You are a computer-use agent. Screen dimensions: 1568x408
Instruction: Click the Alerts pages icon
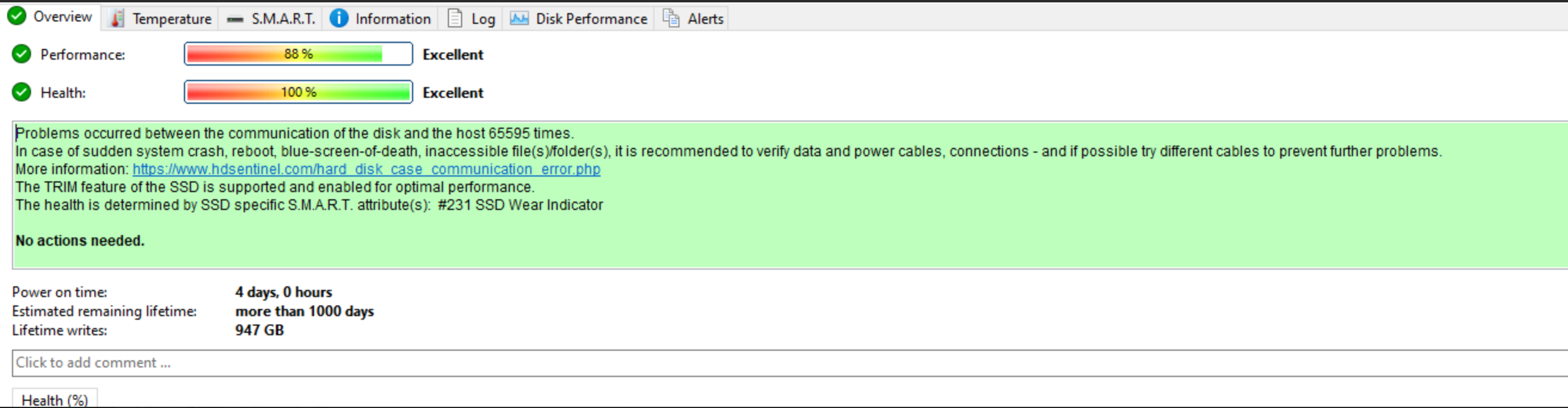671,18
